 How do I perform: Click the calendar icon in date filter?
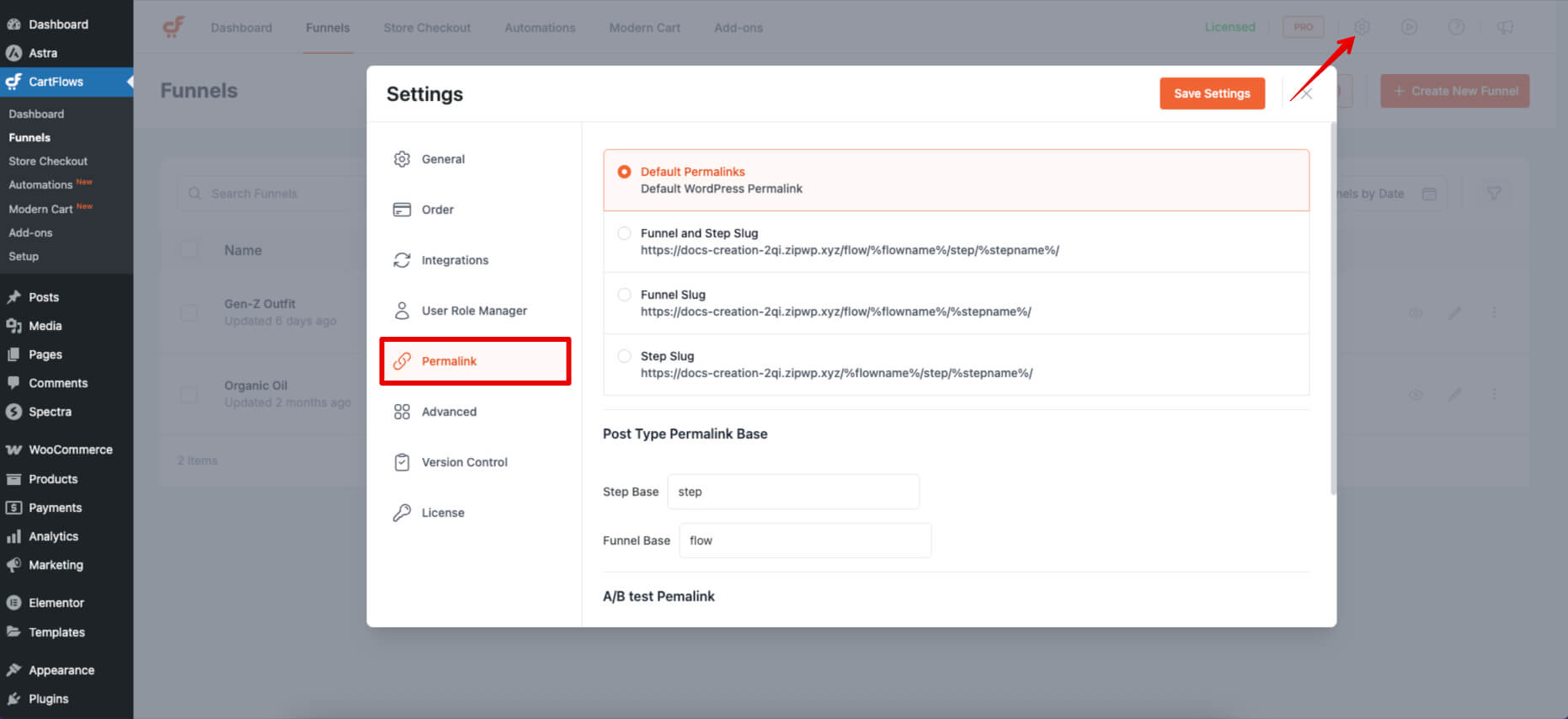(x=1429, y=194)
